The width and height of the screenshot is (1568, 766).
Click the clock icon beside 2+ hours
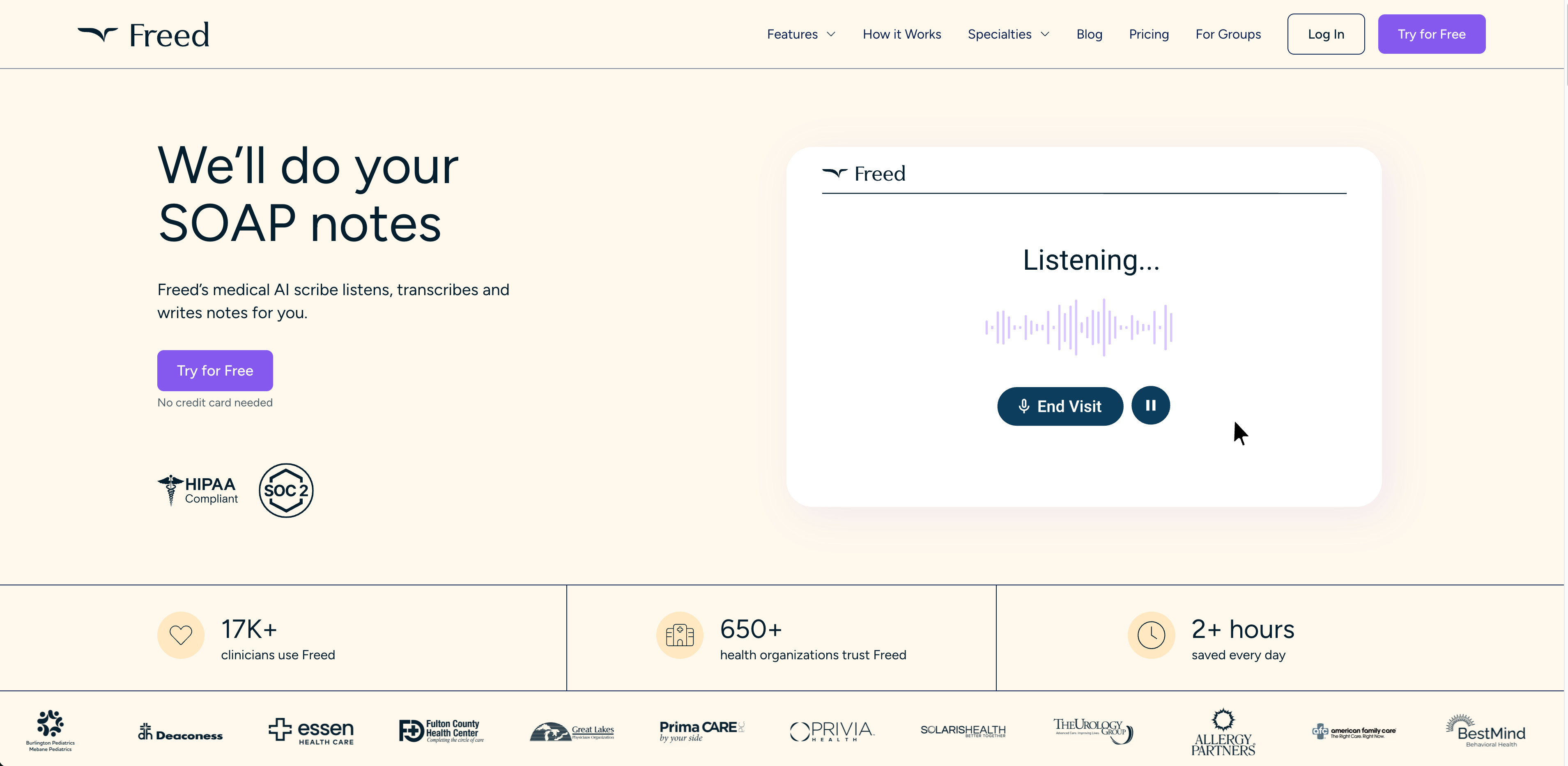click(1150, 635)
